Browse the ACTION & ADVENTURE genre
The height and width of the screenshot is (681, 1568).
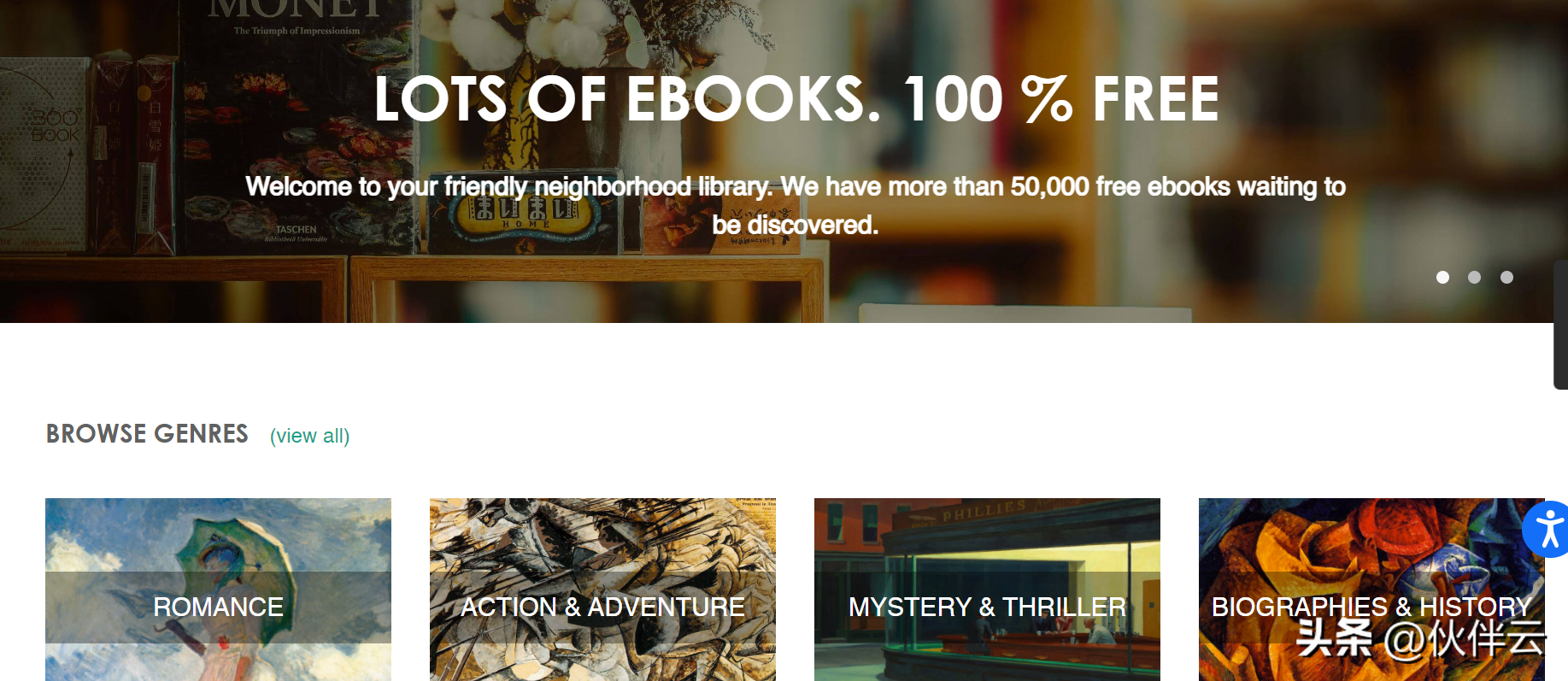602,607
